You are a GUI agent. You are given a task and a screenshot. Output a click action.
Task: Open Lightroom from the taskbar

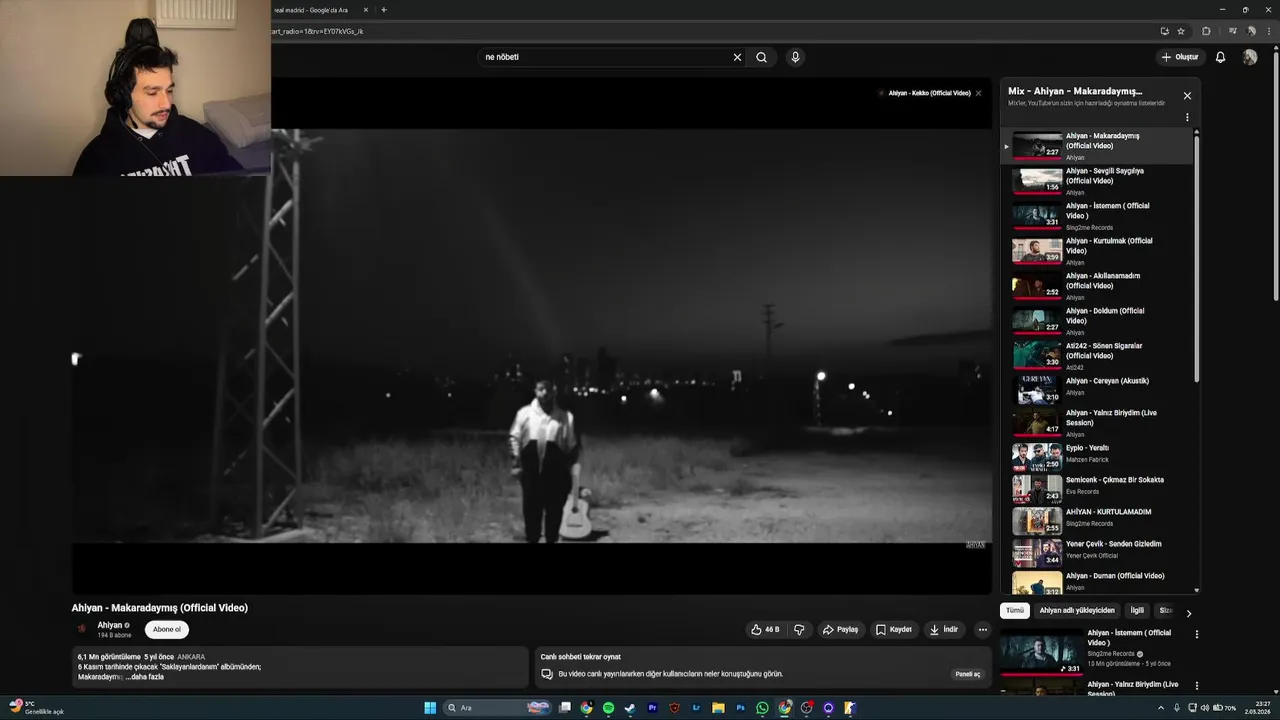click(696, 708)
